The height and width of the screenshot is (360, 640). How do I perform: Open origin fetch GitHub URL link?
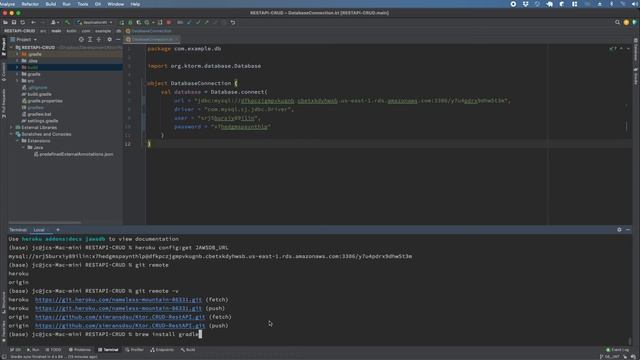click(x=120, y=317)
